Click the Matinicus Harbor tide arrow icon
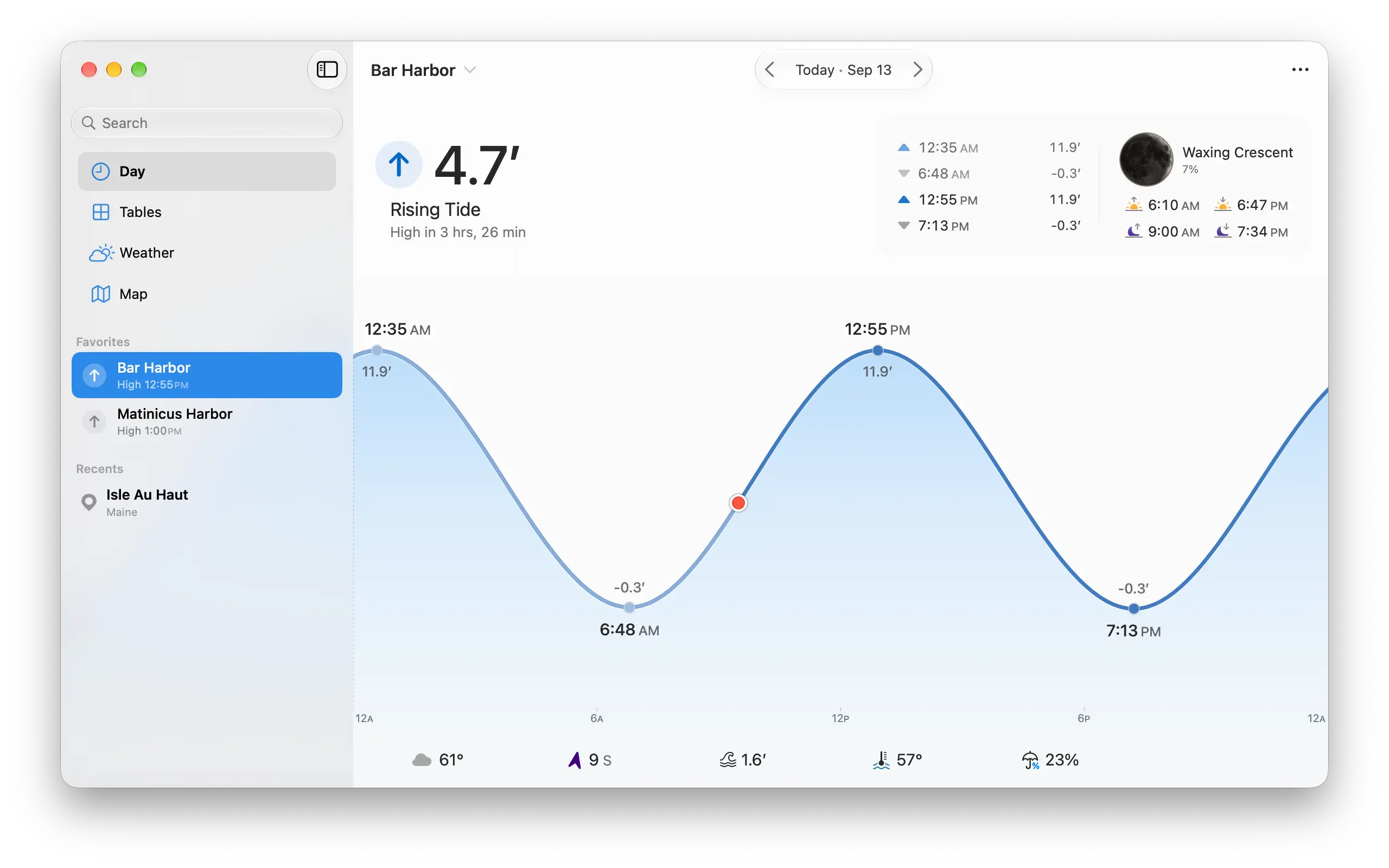This screenshot has height=868, width=1389. tap(94, 422)
